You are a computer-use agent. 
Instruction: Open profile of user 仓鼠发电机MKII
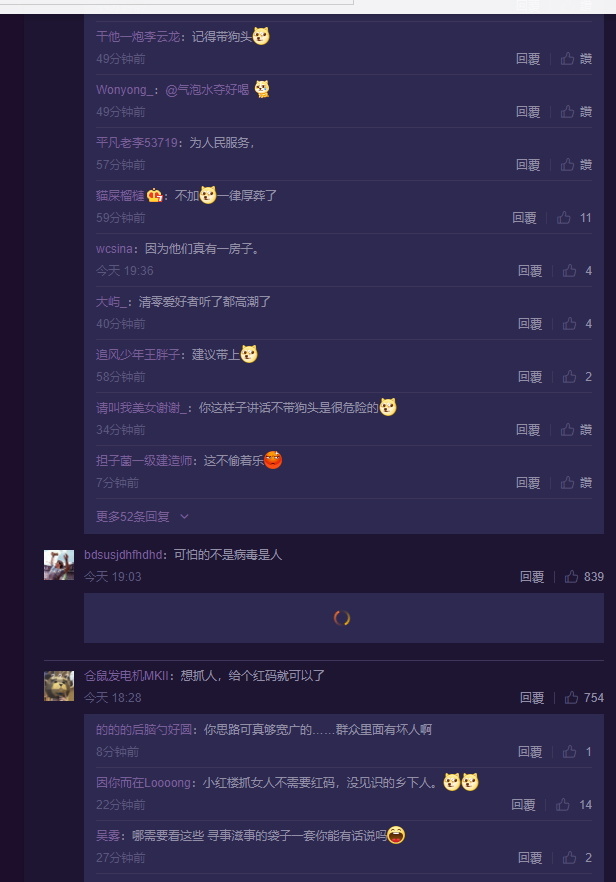click(126, 676)
